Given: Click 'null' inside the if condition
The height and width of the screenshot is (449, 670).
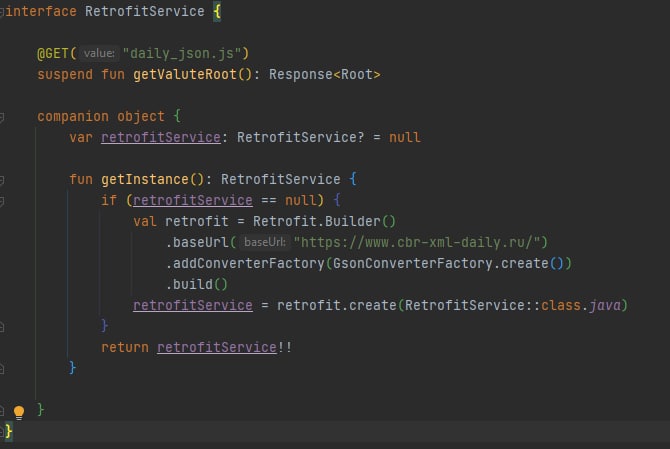Looking at the screenshot, I should [301, 200].
